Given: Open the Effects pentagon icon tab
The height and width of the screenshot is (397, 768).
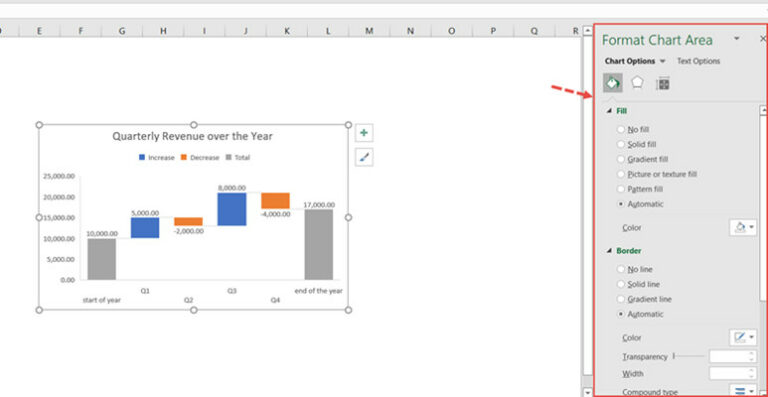Looking at the screenshot, I should click(637, 83).
